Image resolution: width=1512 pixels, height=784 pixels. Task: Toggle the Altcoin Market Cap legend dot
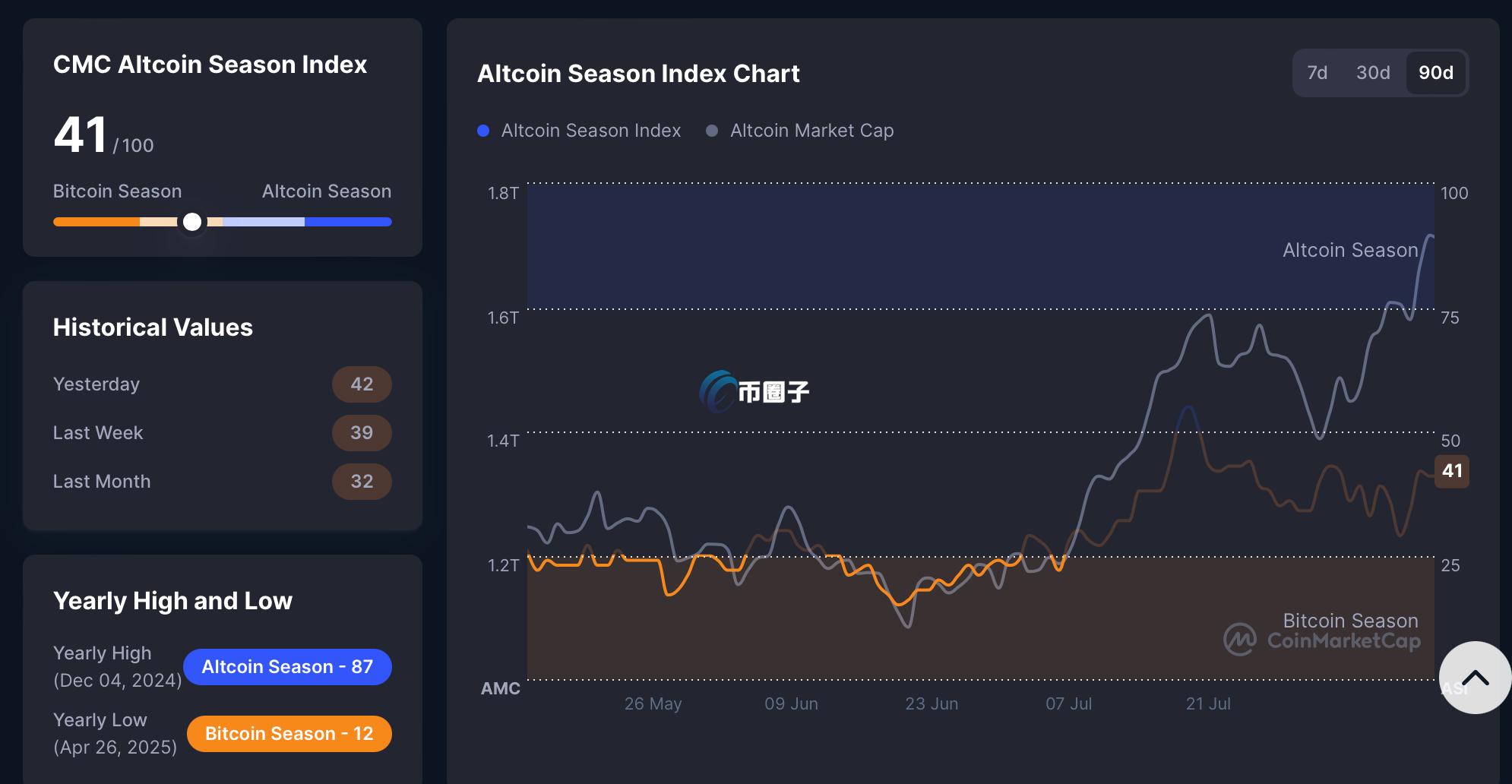(712, 131)
